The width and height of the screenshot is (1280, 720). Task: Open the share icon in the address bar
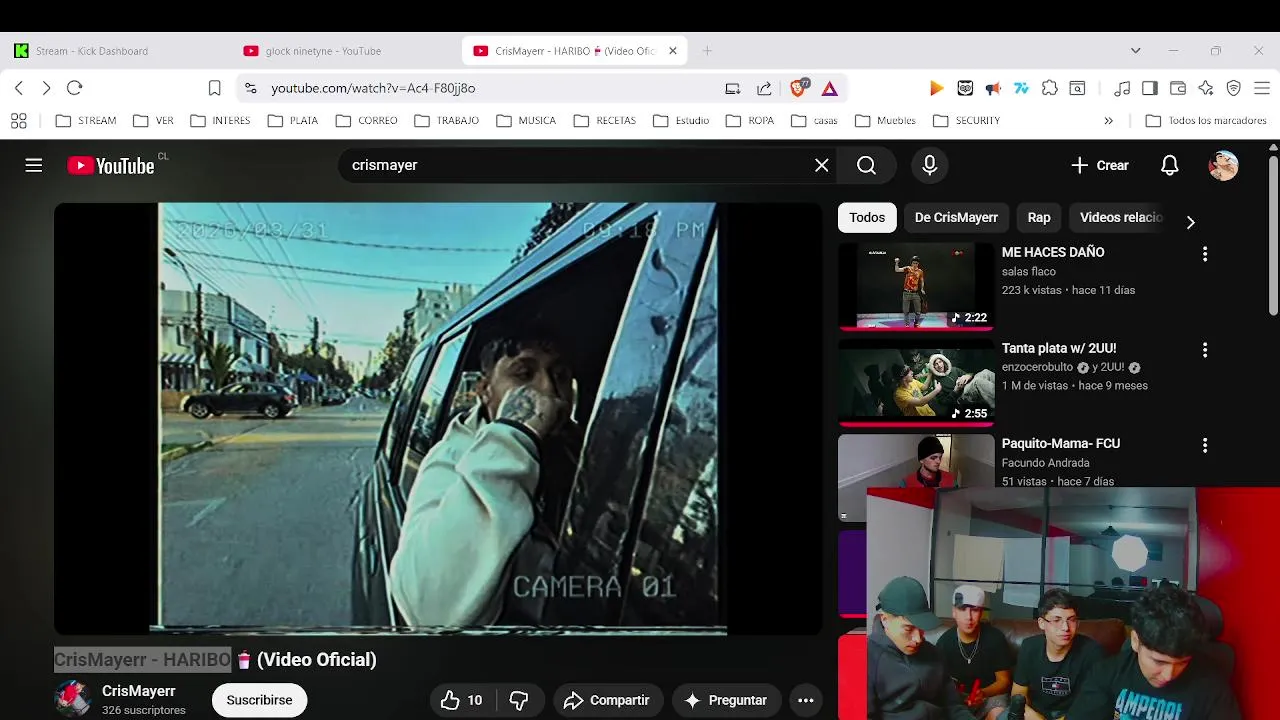pyautogui.click(x=764, y=88)
